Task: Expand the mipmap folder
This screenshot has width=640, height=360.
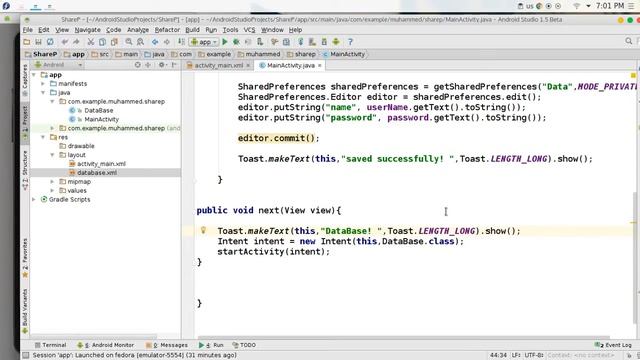Action: (x=52, y=182)
